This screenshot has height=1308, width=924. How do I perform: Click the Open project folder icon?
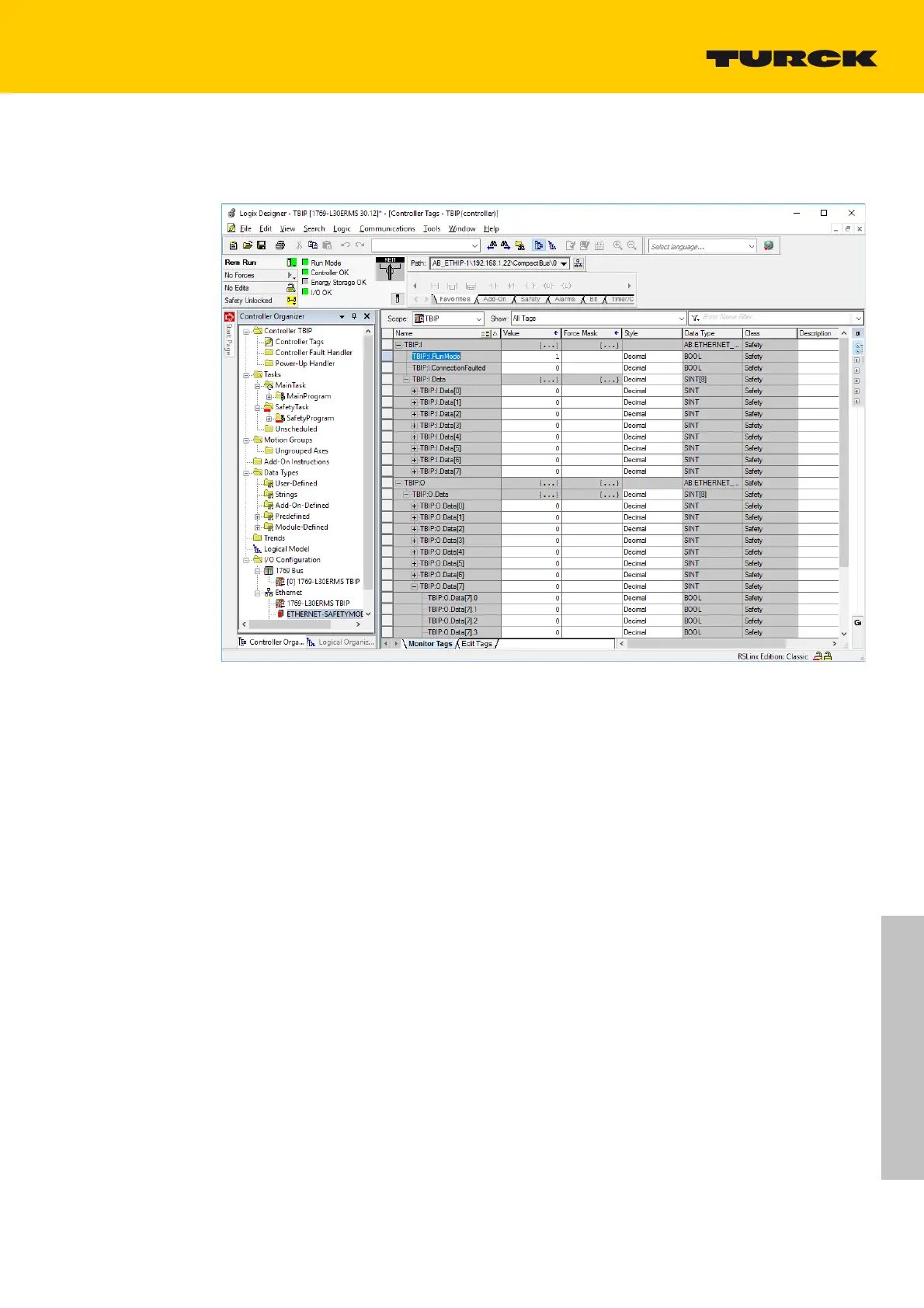click(248, 245)
